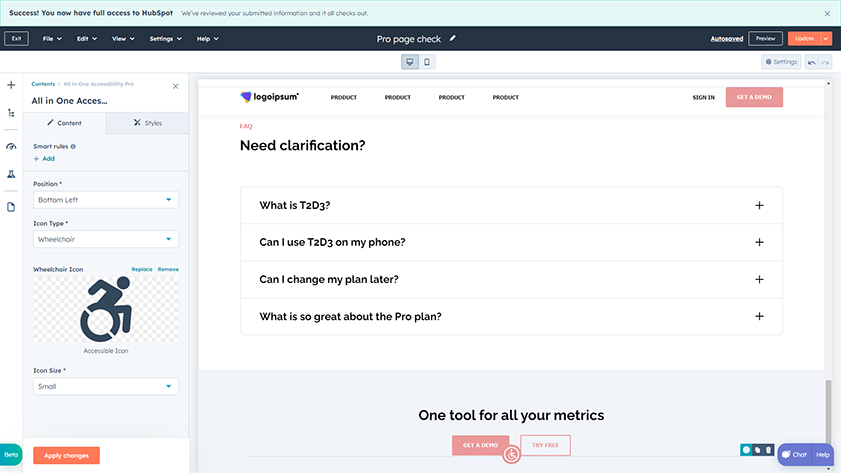Click the last PRODUCT nav item

[x=506, y=98]
